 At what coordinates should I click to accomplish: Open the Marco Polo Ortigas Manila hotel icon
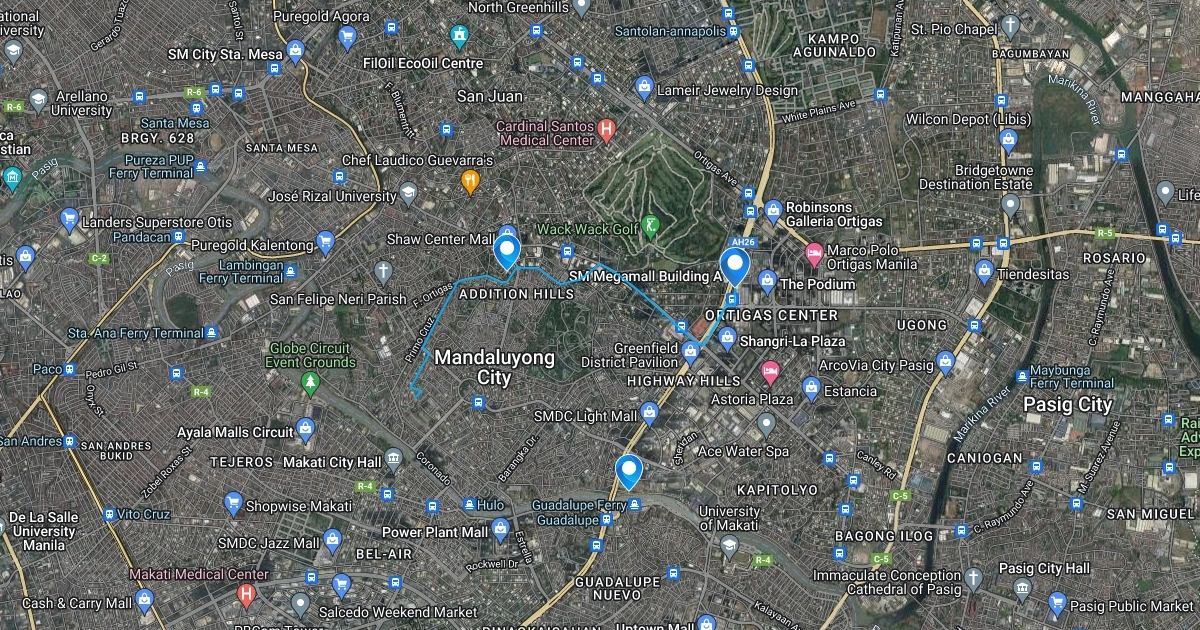pos(813,252)
